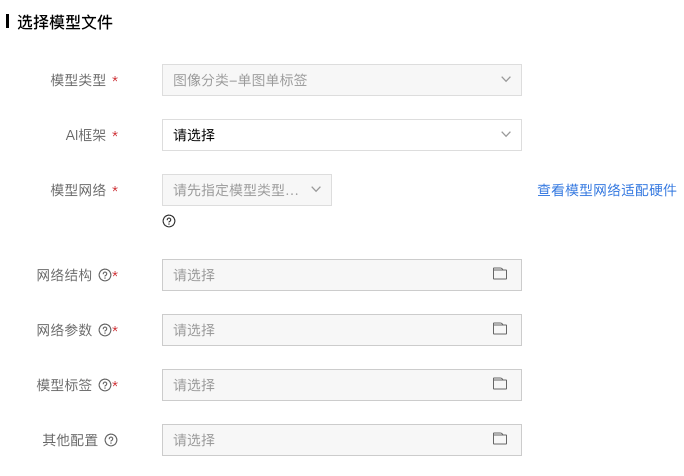
Task: Open the 模型网络 dropdown
Action: (x=247, y=190)
